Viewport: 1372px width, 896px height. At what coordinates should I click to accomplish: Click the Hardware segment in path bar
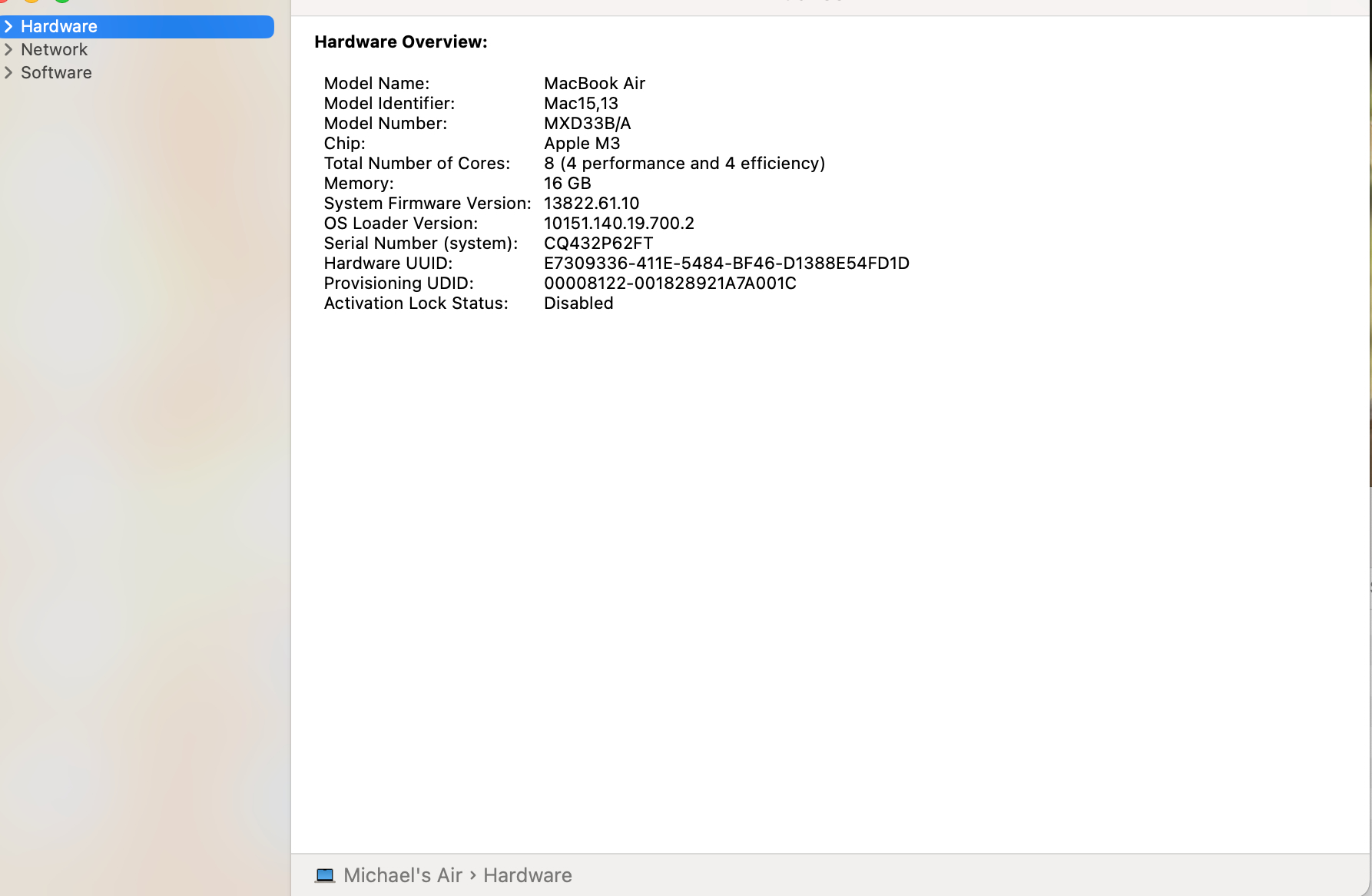coord(528,875)
